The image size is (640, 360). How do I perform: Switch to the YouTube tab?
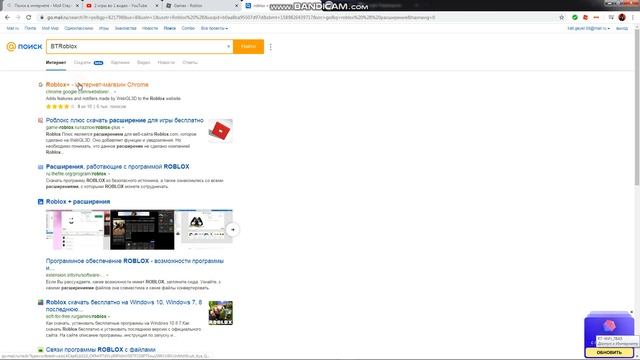tap(121, 6)
